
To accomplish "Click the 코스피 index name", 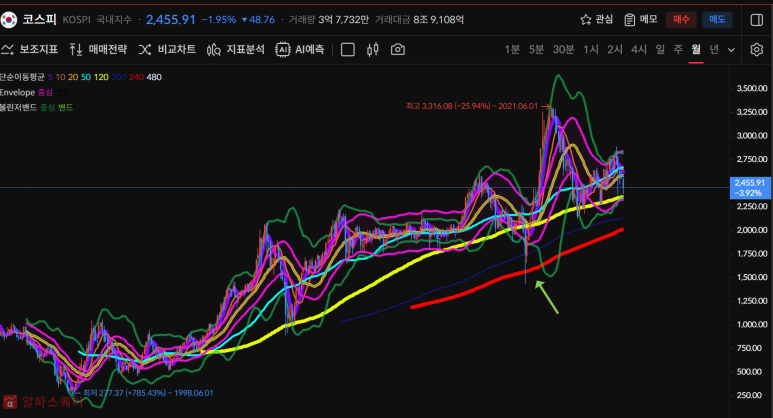I will pos(39,20).
